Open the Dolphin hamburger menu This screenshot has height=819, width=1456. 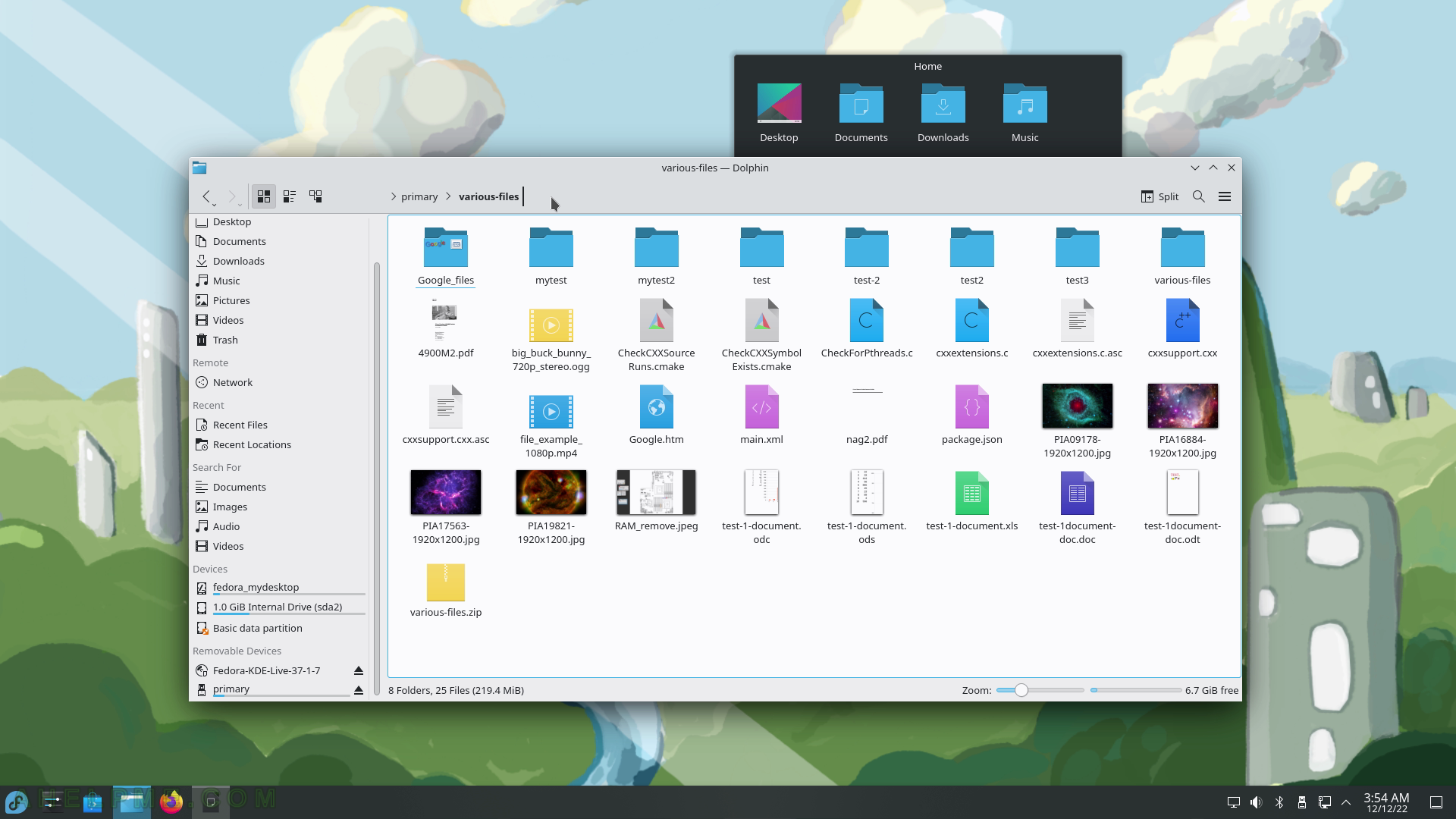(x=1225, y=196)
